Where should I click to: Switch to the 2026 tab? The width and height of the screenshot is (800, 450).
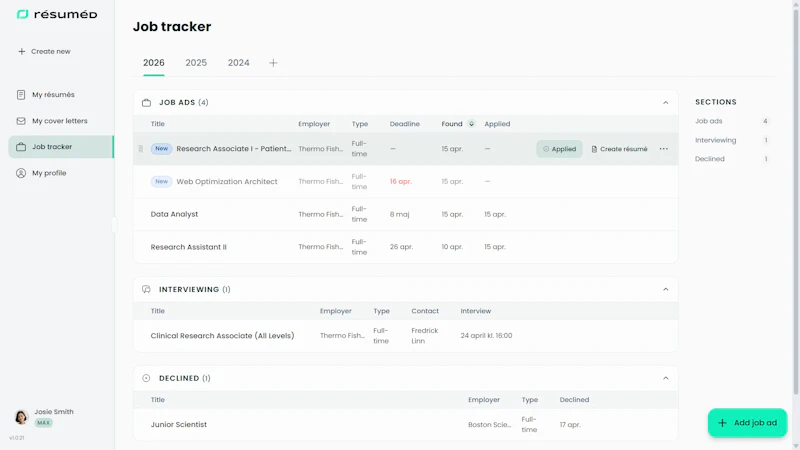click(154, 63)
